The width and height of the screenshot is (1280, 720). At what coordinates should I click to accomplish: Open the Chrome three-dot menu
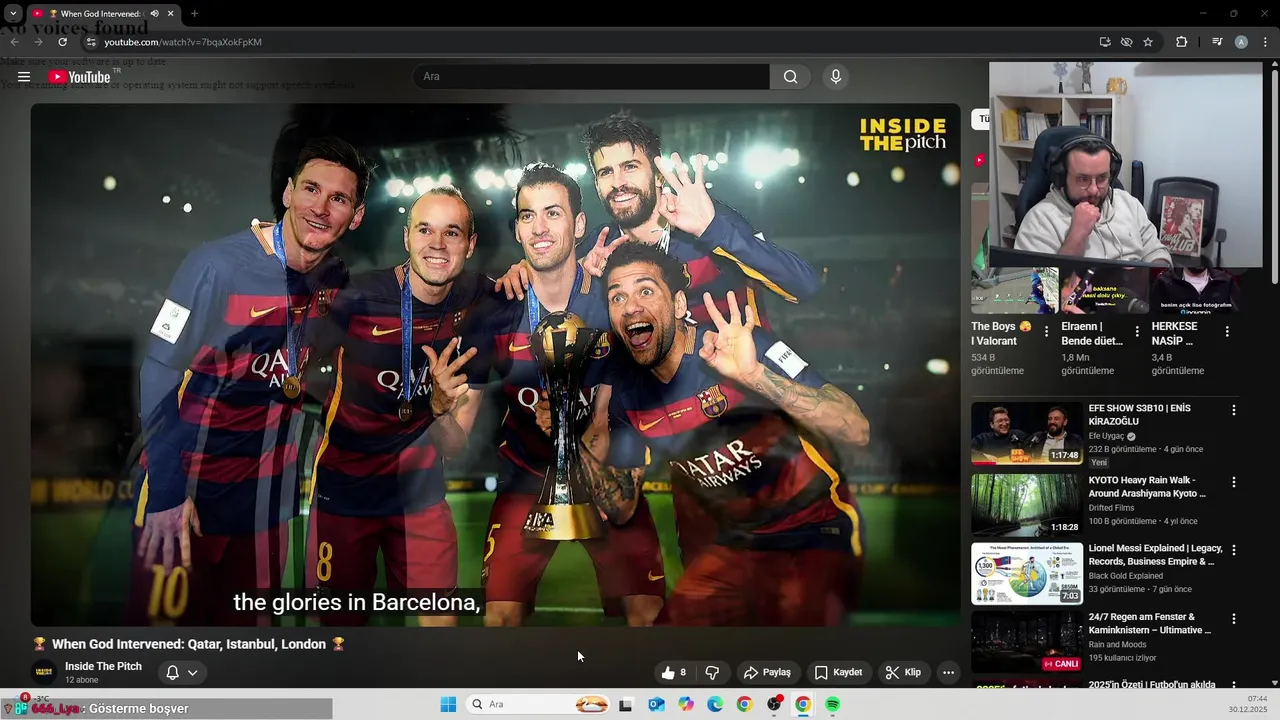1265,42
